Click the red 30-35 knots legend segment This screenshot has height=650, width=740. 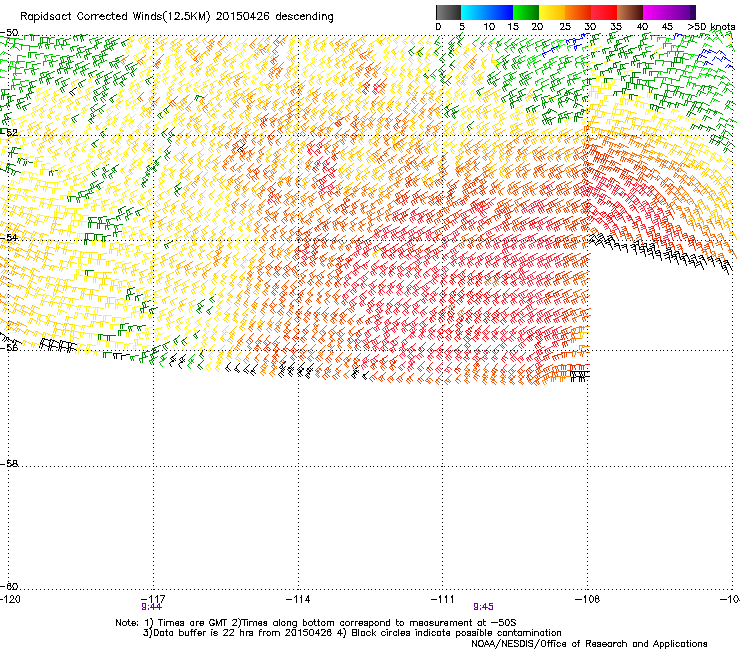coord(604,12)
